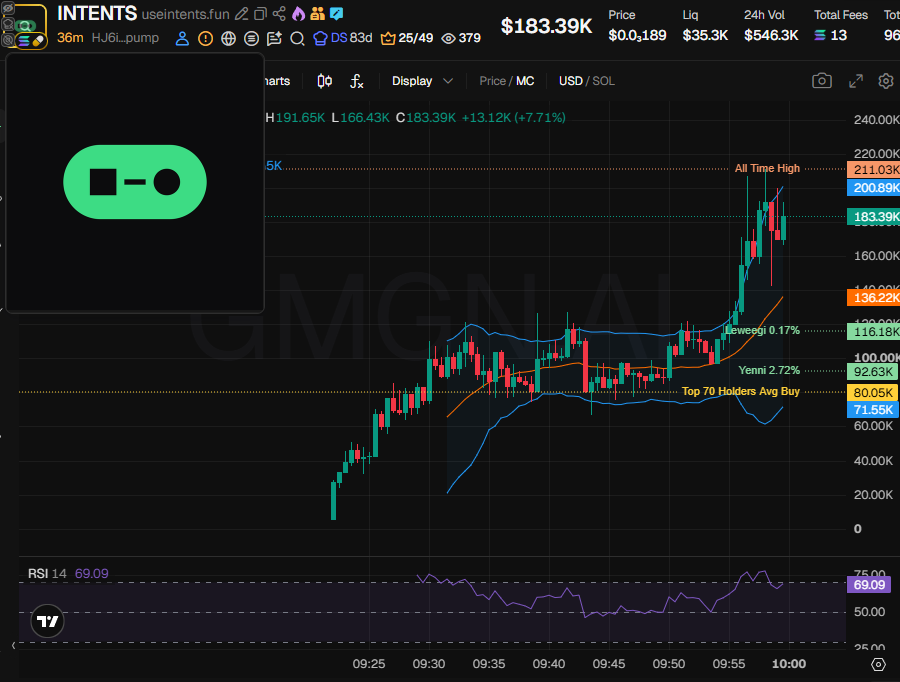900x682 pixels.
Task: Open the website globe icon
Action: point(228,38)
